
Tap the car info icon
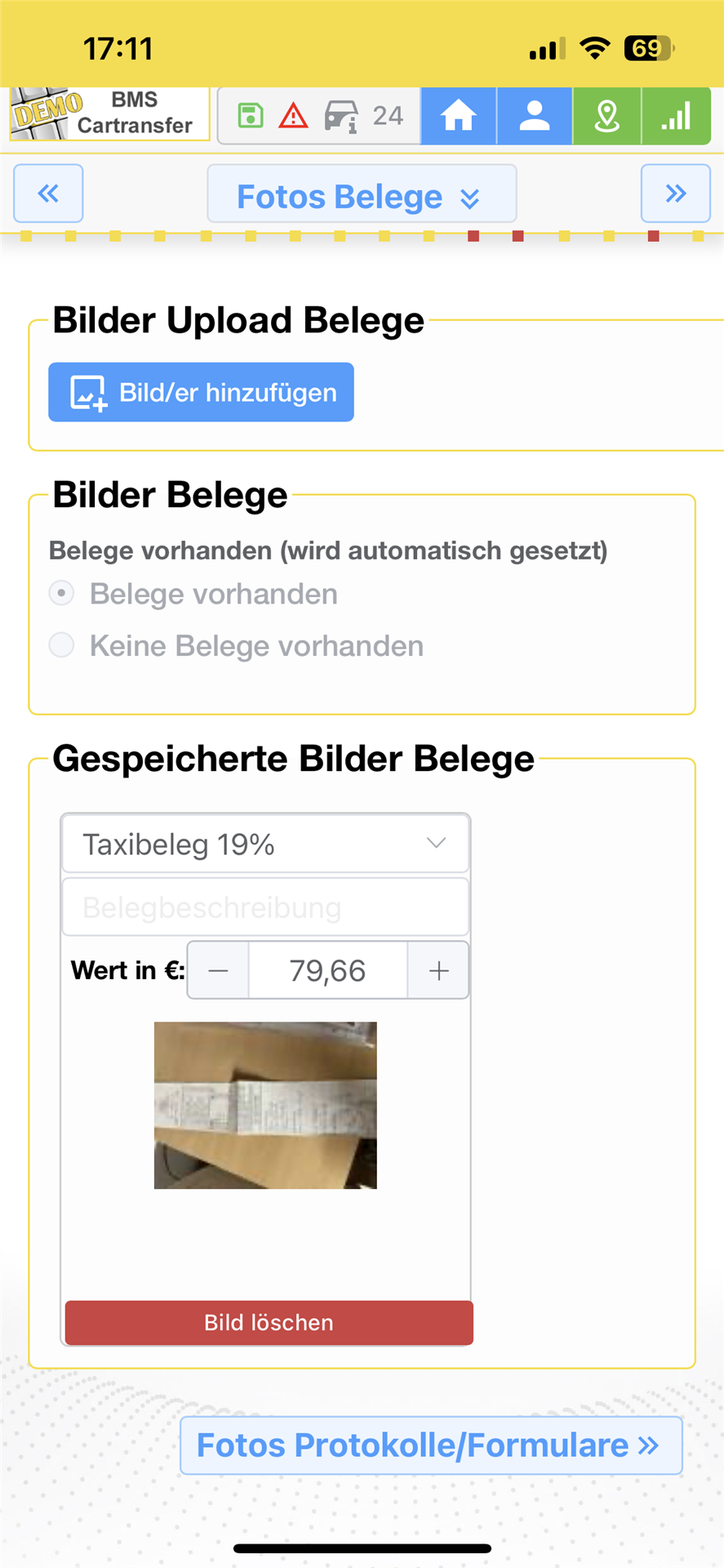pyautogui.click(x=341, y=116)
